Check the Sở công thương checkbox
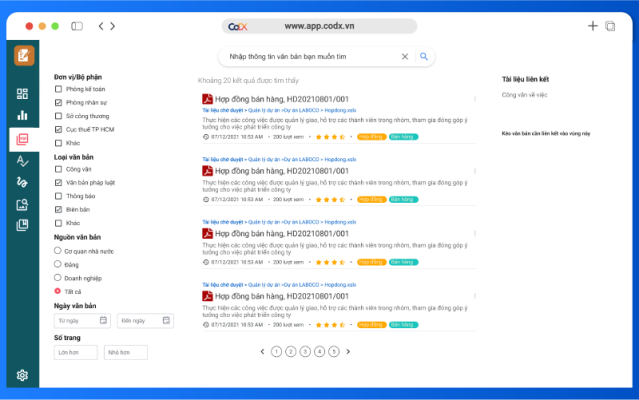The height and width of the screenshot is (400, 639). click(58, 116)
